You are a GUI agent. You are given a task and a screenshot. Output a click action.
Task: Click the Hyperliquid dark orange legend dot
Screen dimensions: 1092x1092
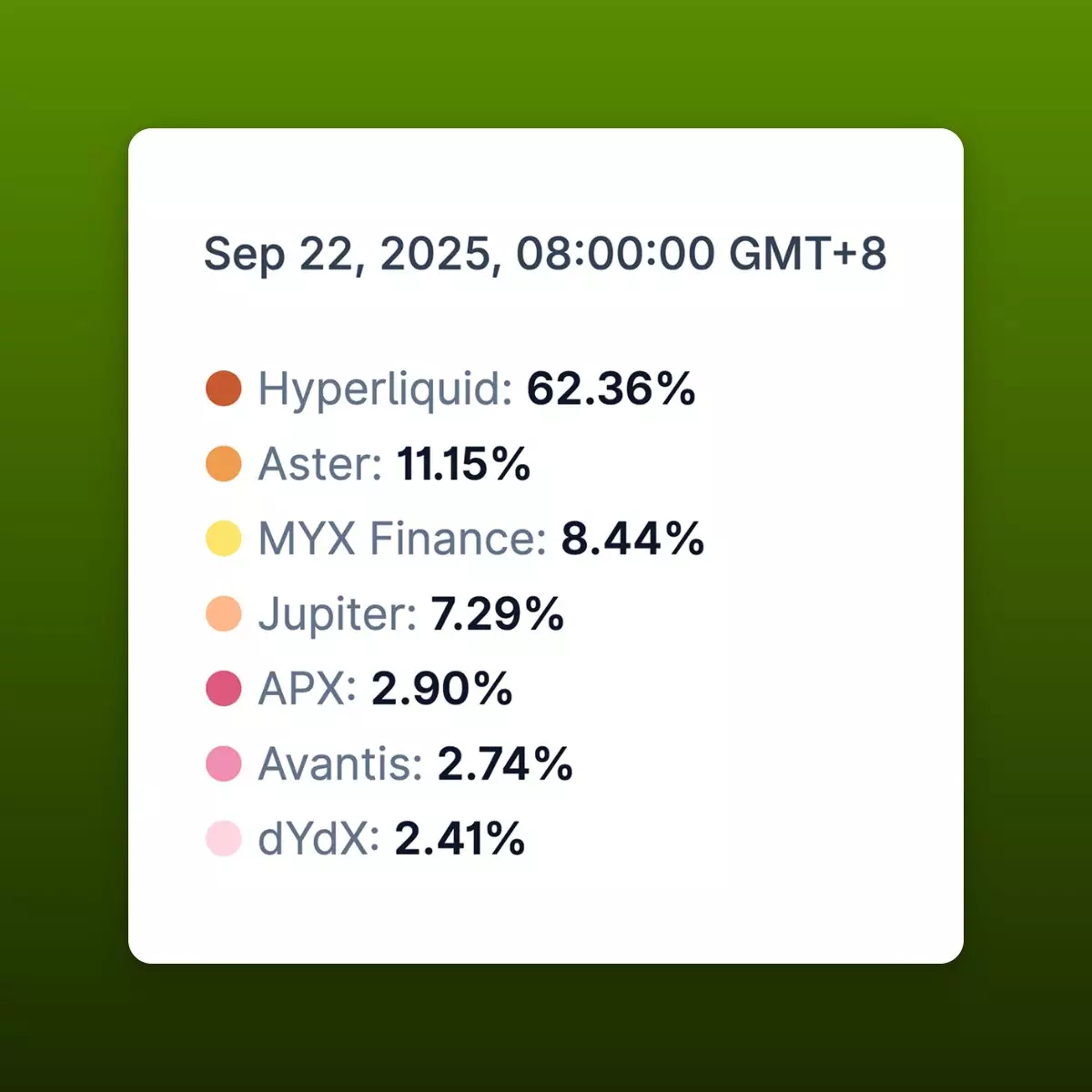(x=224, y=389)
